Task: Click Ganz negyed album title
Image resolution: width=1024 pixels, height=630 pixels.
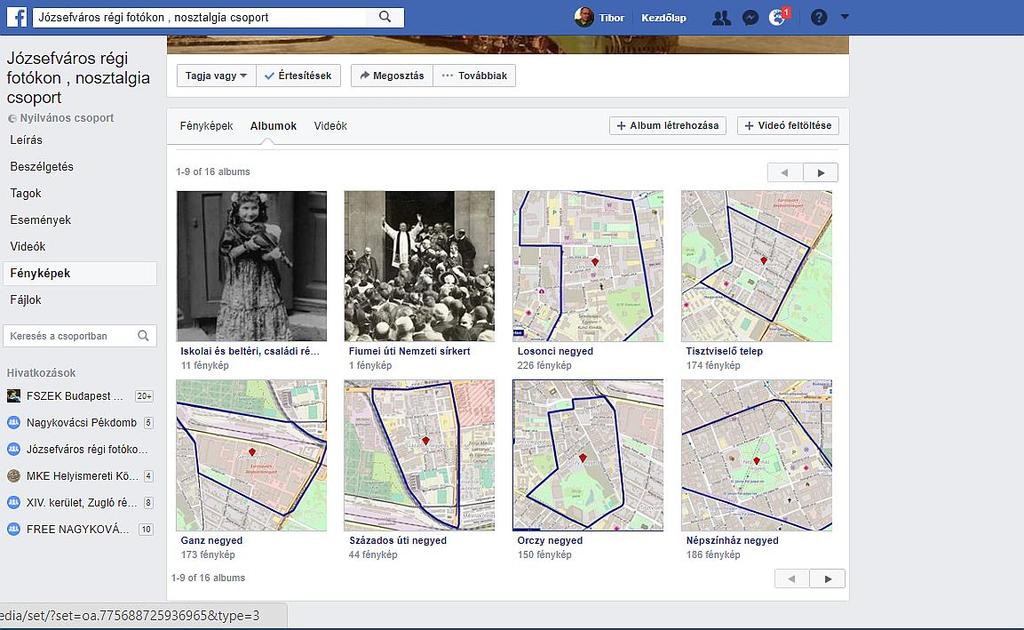Action: [212, 541]
